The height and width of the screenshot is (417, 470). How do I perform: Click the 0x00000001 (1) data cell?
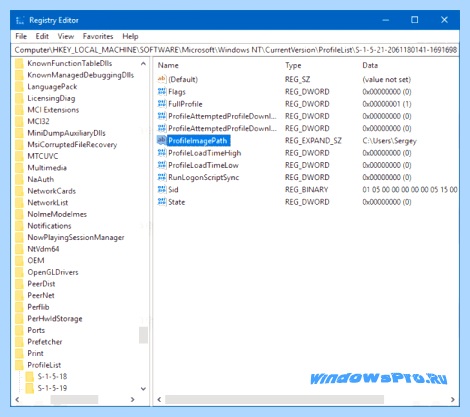[387, 104]
